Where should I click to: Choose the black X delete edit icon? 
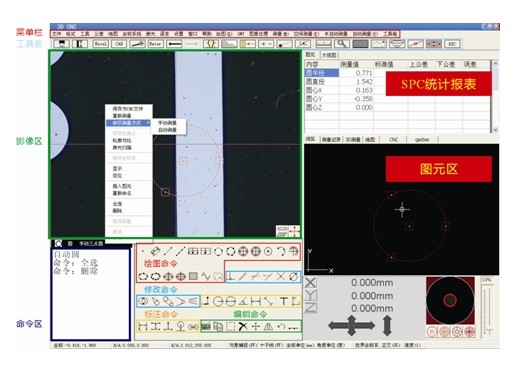[x=243, y=326]
